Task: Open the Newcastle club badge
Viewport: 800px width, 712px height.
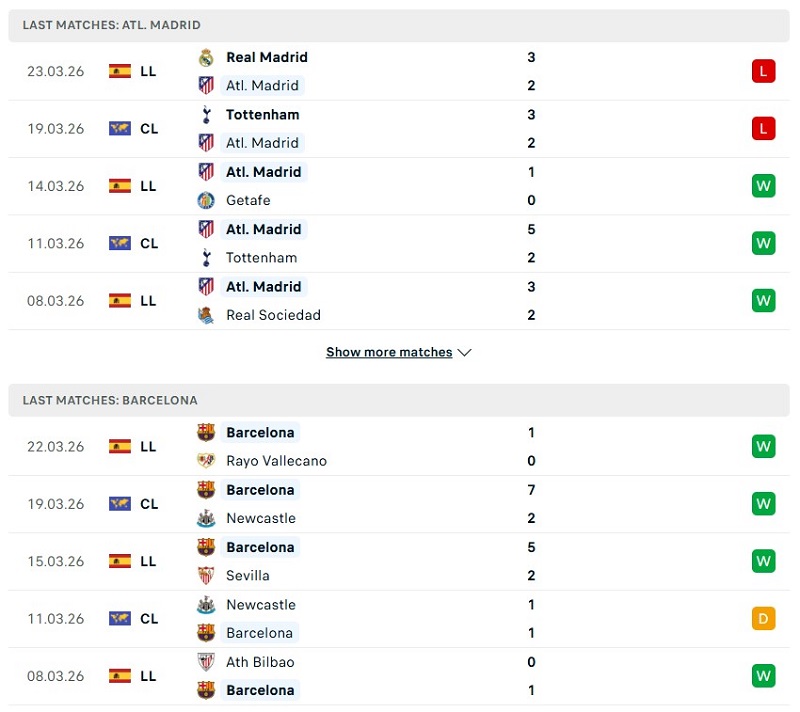Action: tap(206, 518)
